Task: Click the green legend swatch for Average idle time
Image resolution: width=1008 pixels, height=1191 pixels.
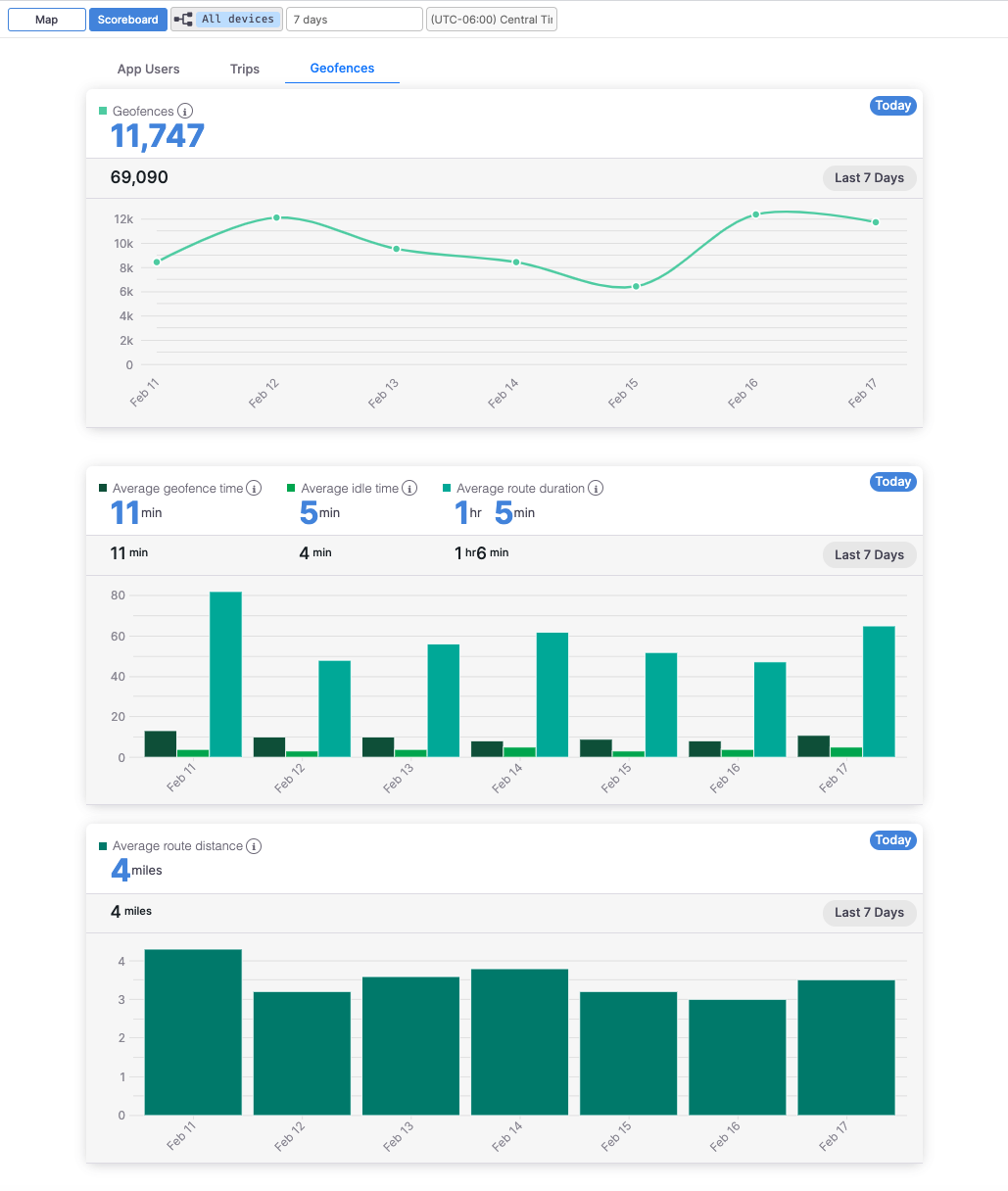Action: click(x=292, y=488)
